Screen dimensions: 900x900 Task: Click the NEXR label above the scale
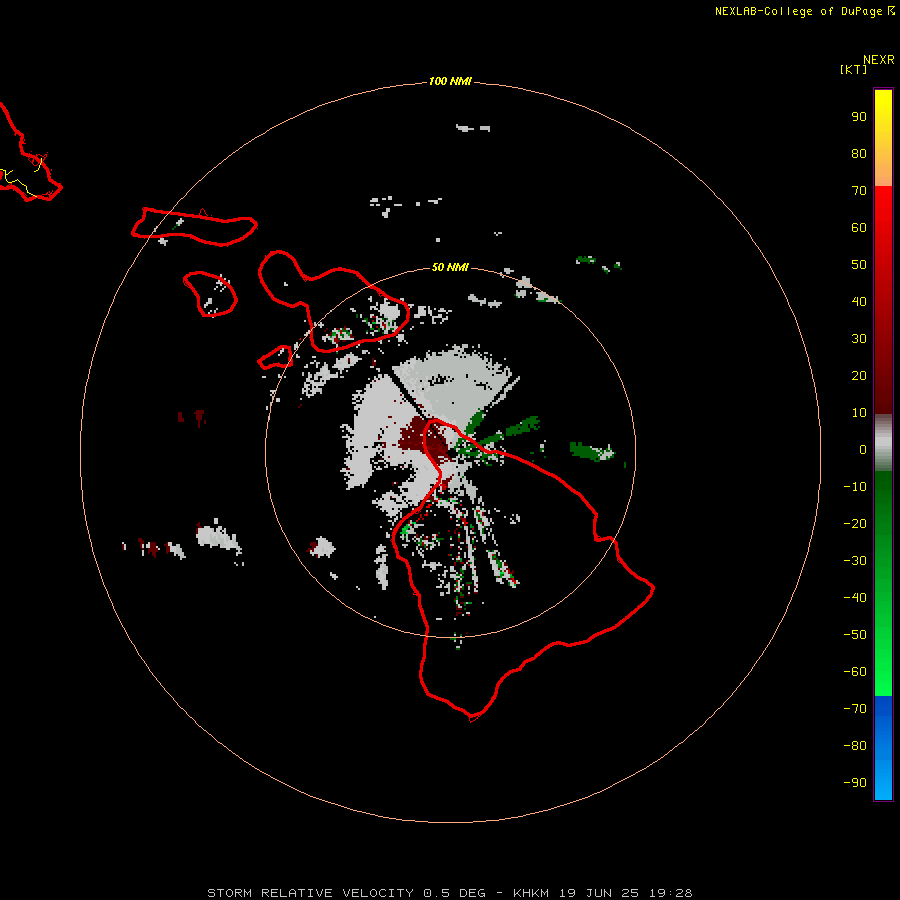pyautogui.click(x=879, y=60)
